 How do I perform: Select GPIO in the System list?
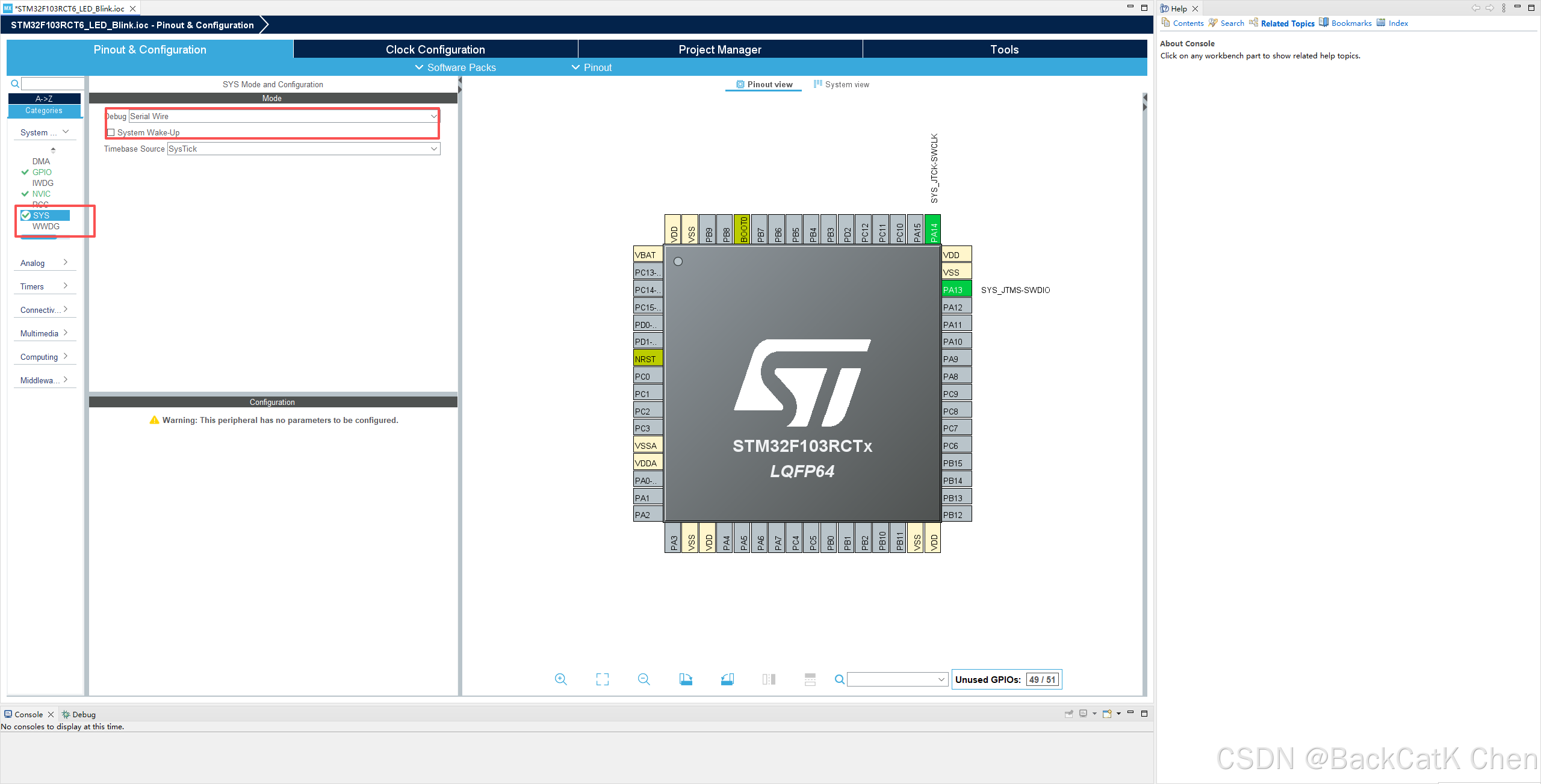42,172
